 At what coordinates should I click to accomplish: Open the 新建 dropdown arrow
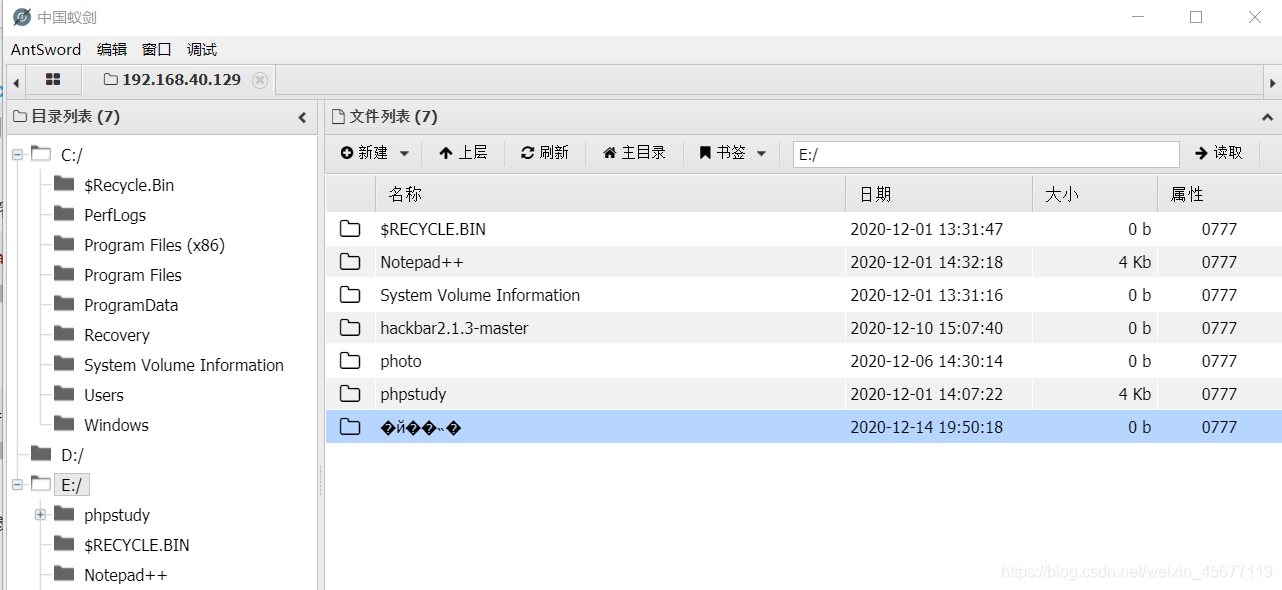click(404, 153)
